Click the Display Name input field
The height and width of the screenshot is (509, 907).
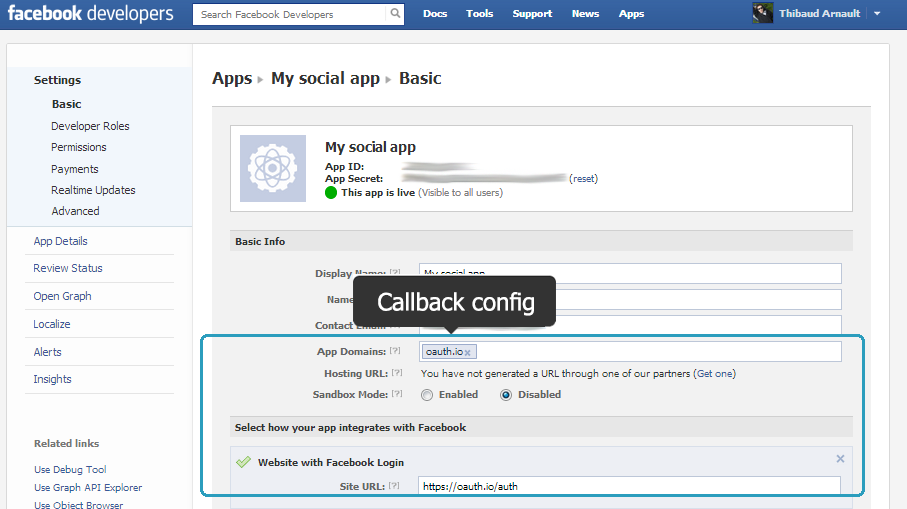click(631, 273)
